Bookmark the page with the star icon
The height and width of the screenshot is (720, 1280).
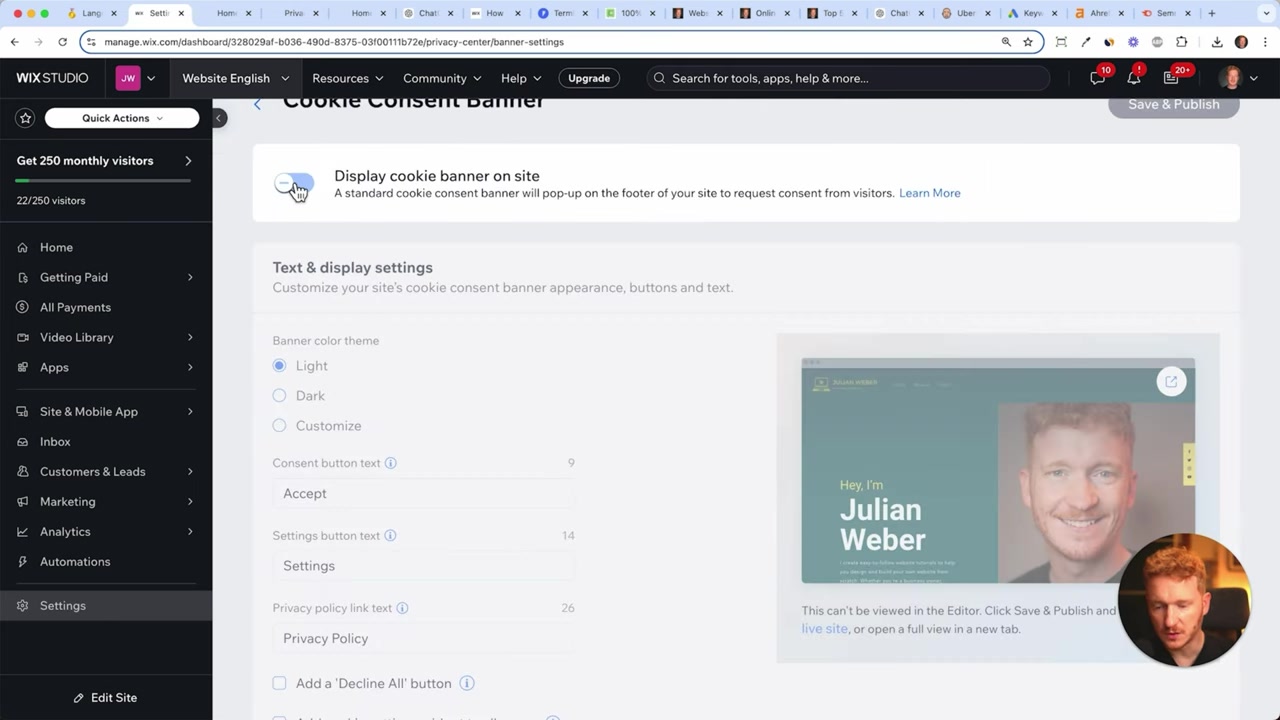click(x=1028, y=42)
